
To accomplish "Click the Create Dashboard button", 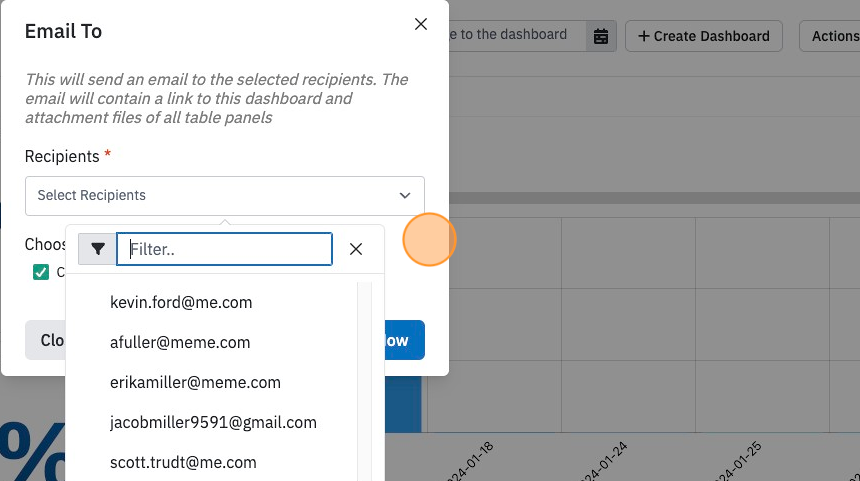I will 704,36.
